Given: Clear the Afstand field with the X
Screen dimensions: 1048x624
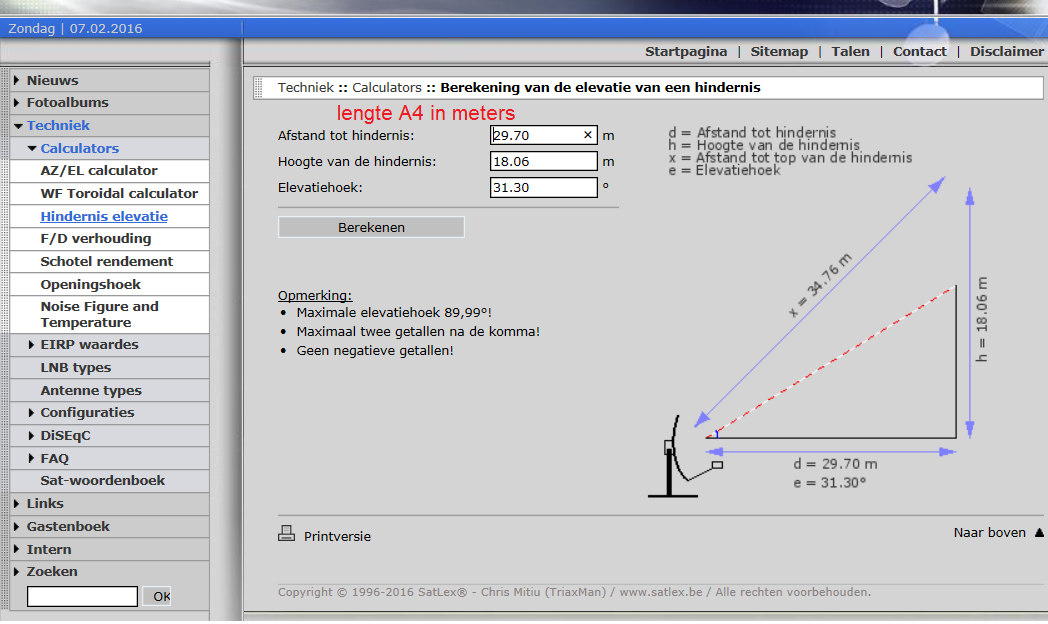Looking at the screenshot, I should point(587,135).
